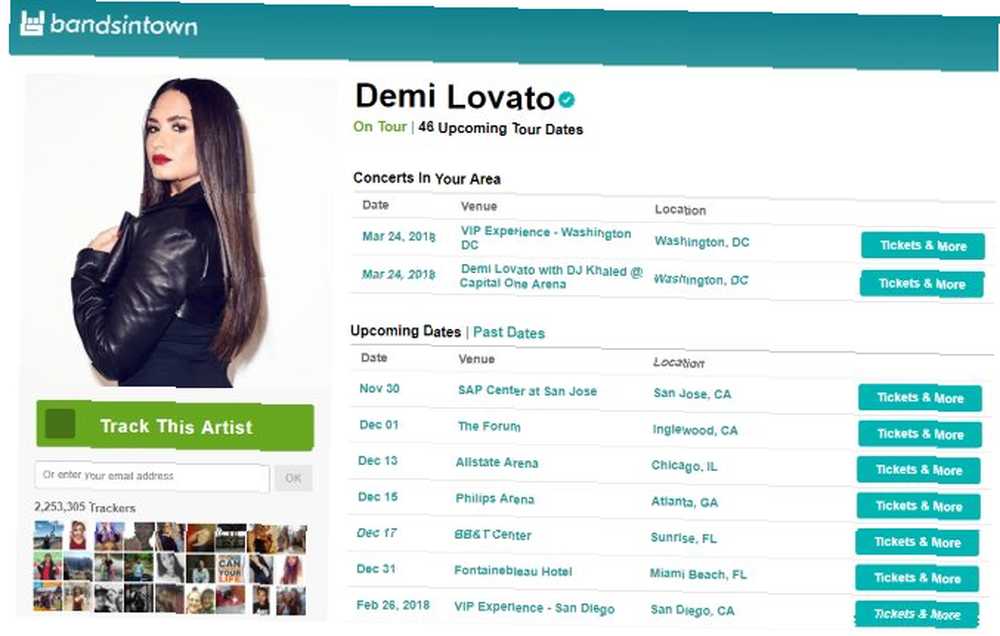
Task: Click the Track This Artist button
Action: (175, 425)
